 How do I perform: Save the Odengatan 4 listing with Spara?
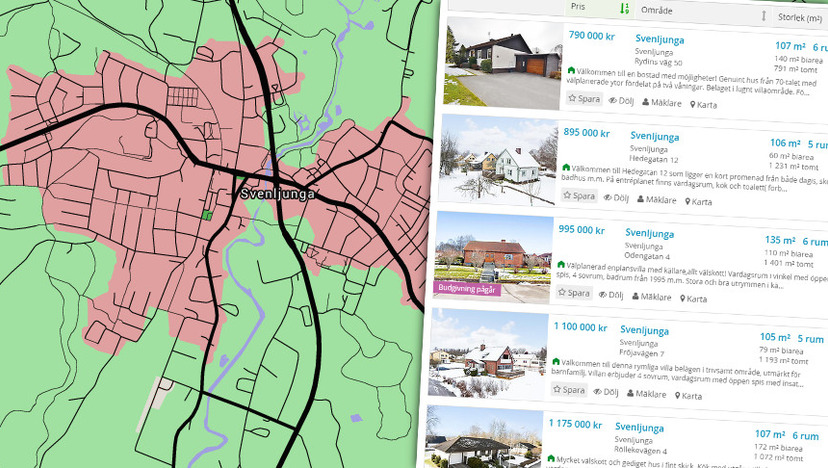tap(574, 293)
